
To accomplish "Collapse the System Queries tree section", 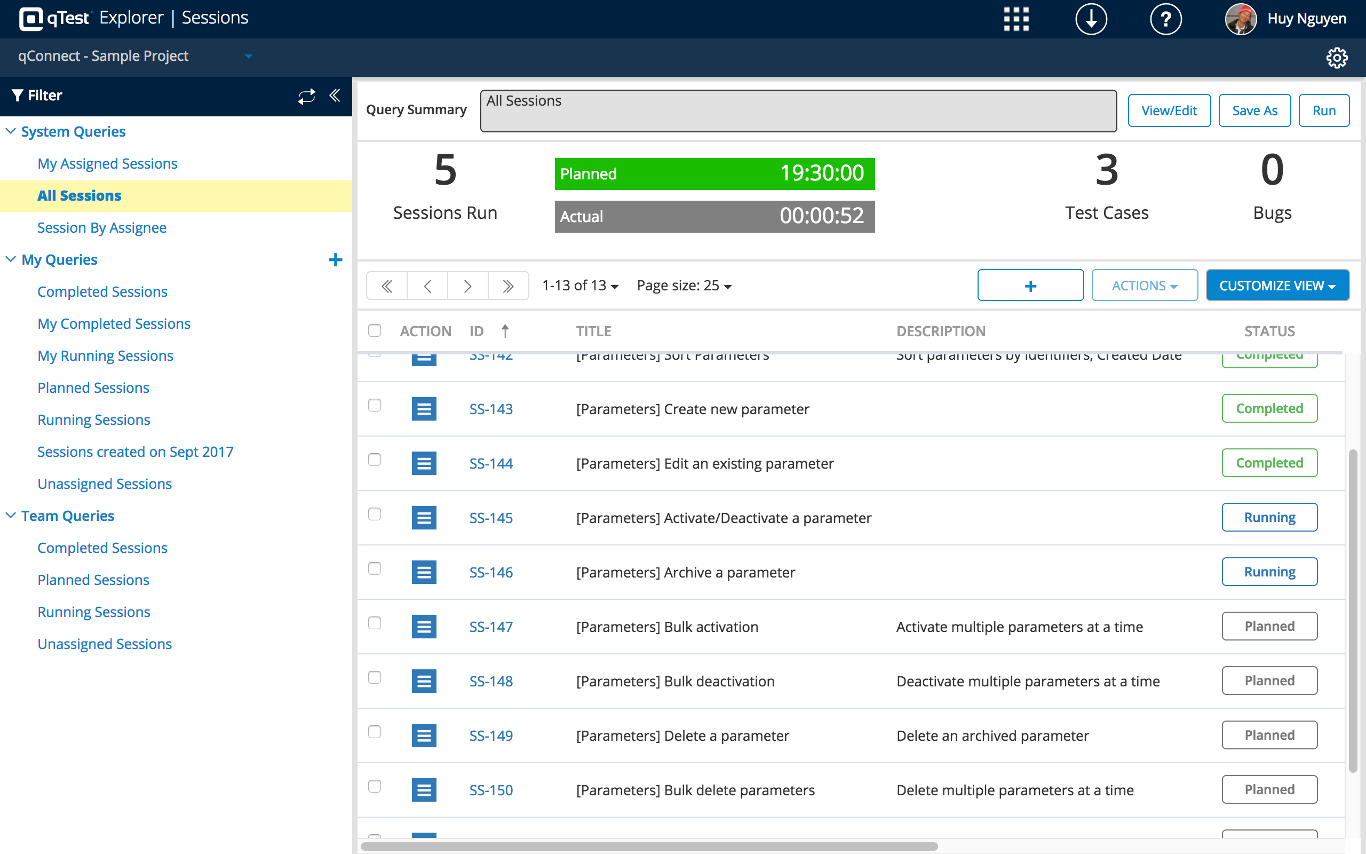I will [11, 132].
